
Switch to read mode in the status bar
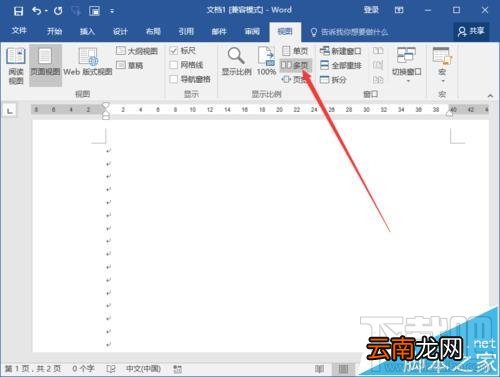[x=319, y=369]
